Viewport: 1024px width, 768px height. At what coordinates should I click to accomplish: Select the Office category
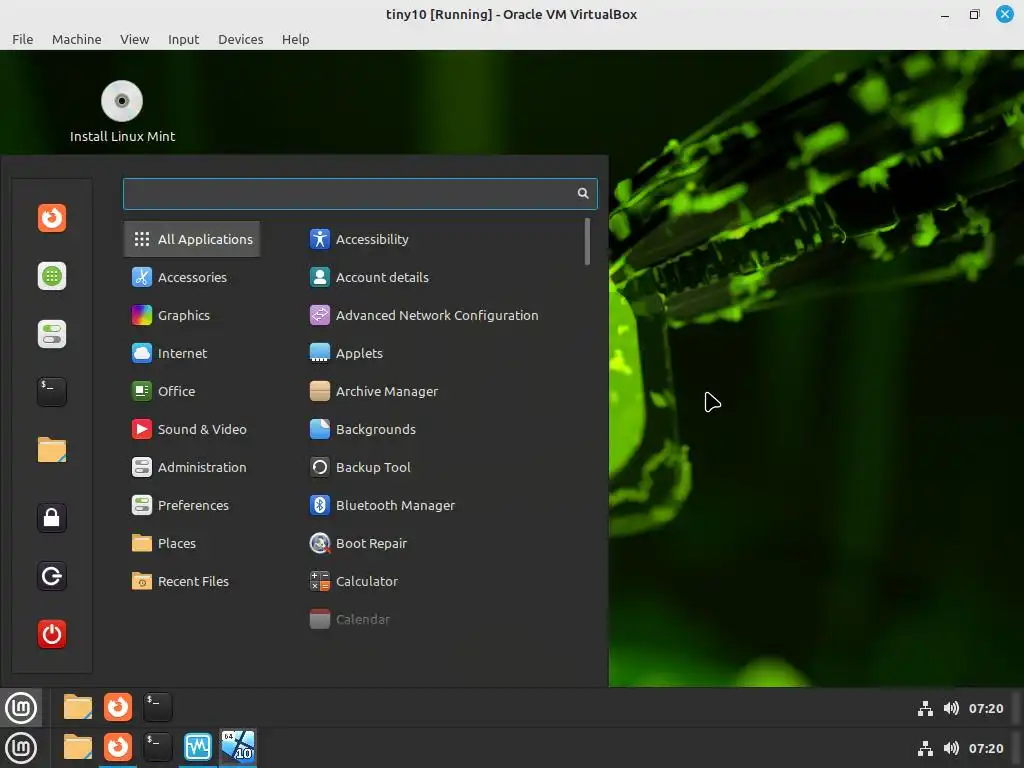tap(192, 391)
